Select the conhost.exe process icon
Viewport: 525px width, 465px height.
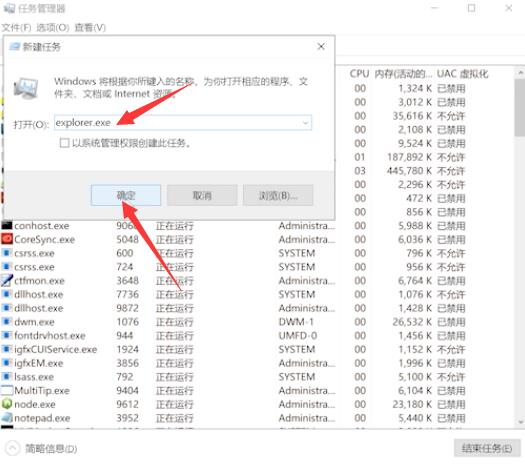click(7, 226)
